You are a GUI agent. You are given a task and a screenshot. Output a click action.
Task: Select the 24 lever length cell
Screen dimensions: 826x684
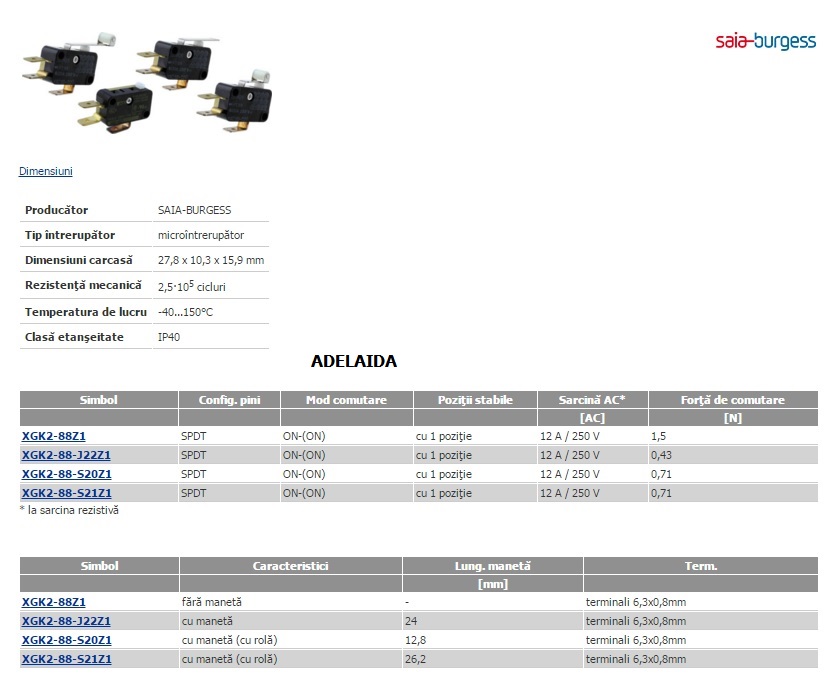(493, 621)
